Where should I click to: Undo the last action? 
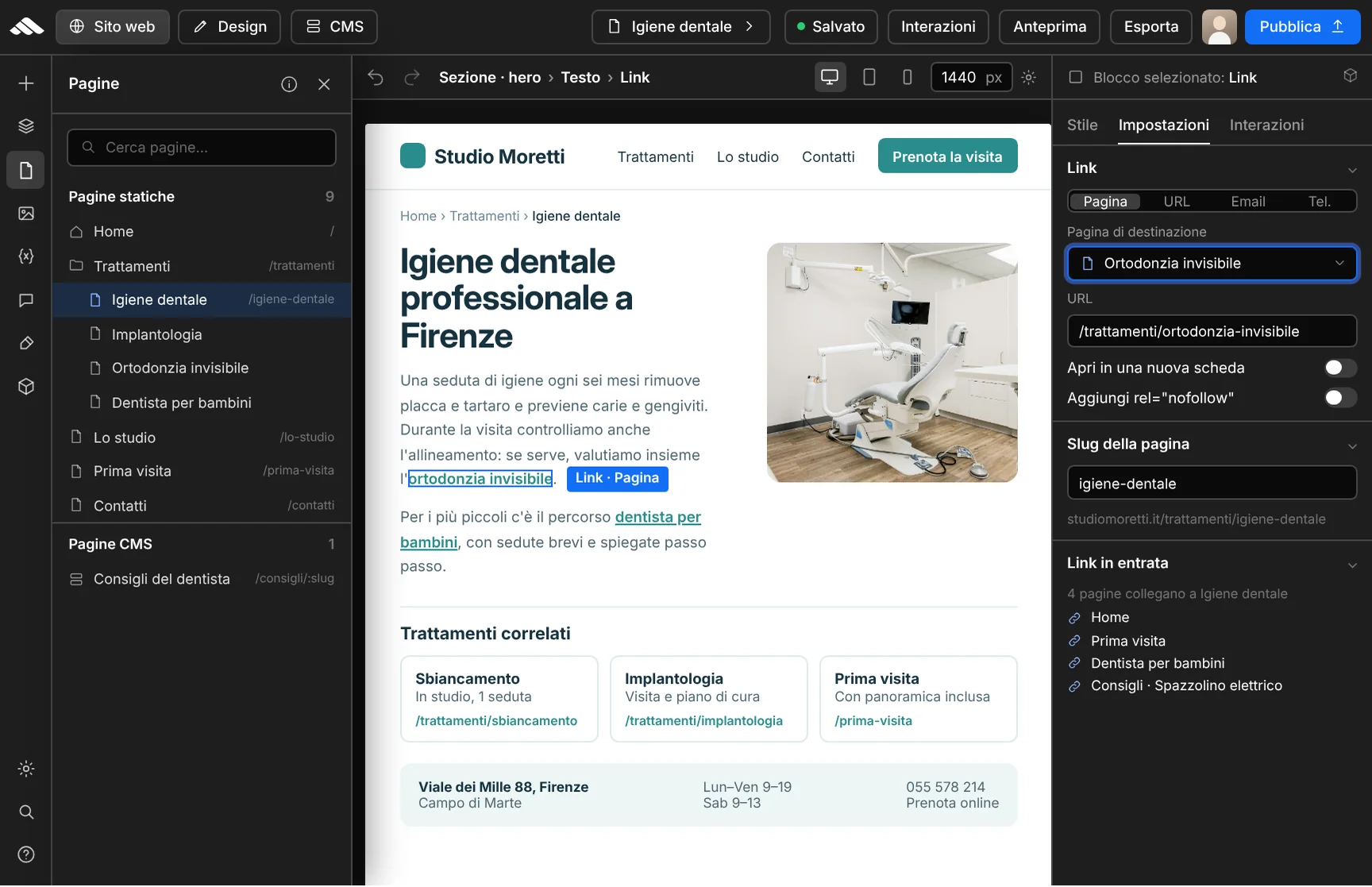click(x=376, y=78)
